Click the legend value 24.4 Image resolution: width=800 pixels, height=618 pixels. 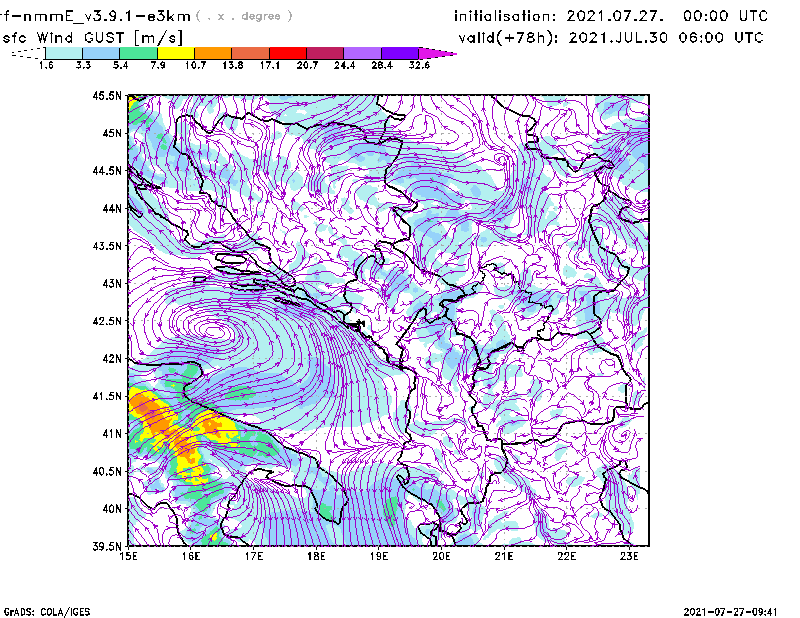(x=344, y=65)
